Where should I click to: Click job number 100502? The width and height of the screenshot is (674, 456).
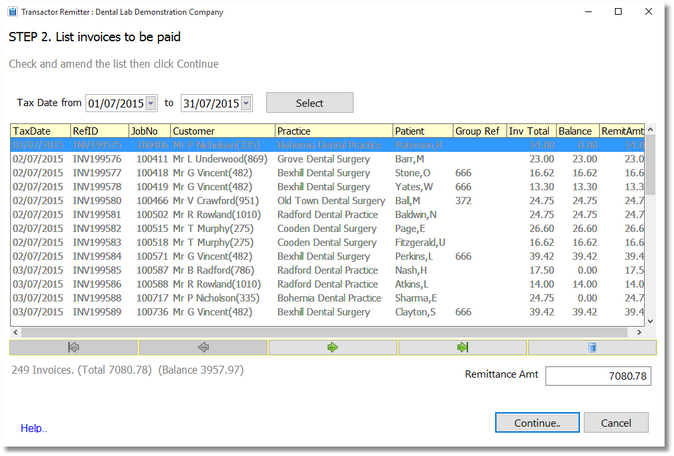click(x=153, y=214)
